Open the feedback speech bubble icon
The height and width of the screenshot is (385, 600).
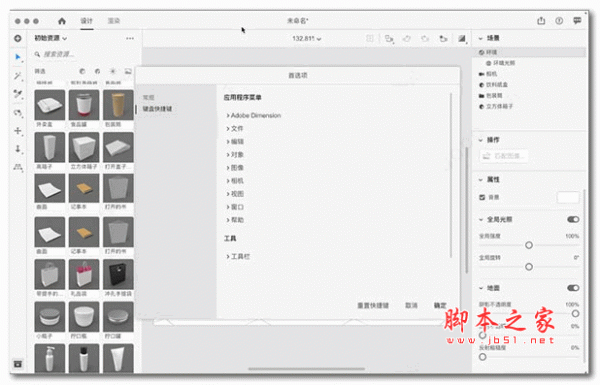(x=577, y=21)
